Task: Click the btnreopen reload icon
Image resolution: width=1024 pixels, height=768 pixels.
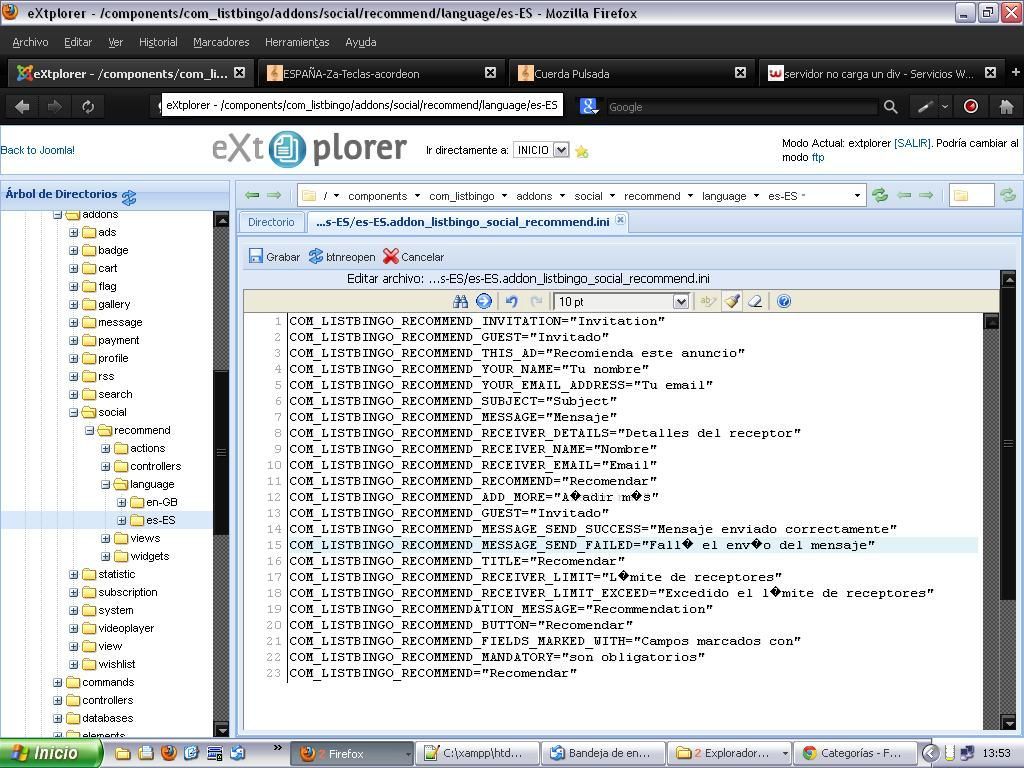Action: click(316, 257)
